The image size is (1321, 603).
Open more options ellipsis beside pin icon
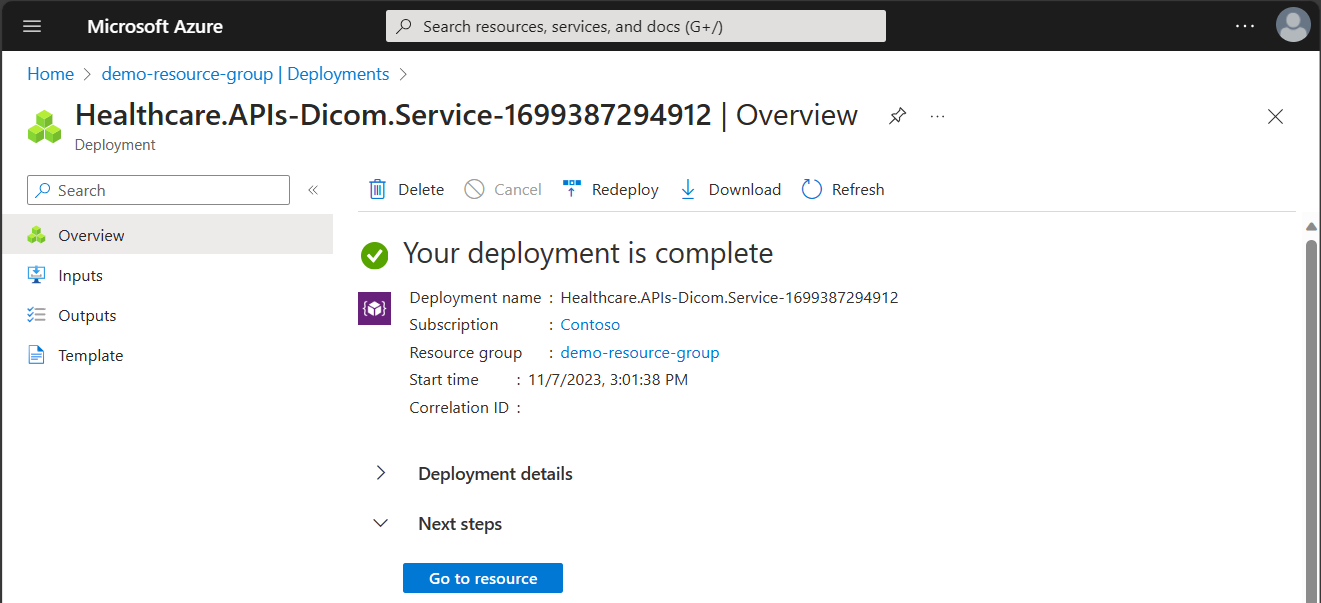(x=937, y=116)
